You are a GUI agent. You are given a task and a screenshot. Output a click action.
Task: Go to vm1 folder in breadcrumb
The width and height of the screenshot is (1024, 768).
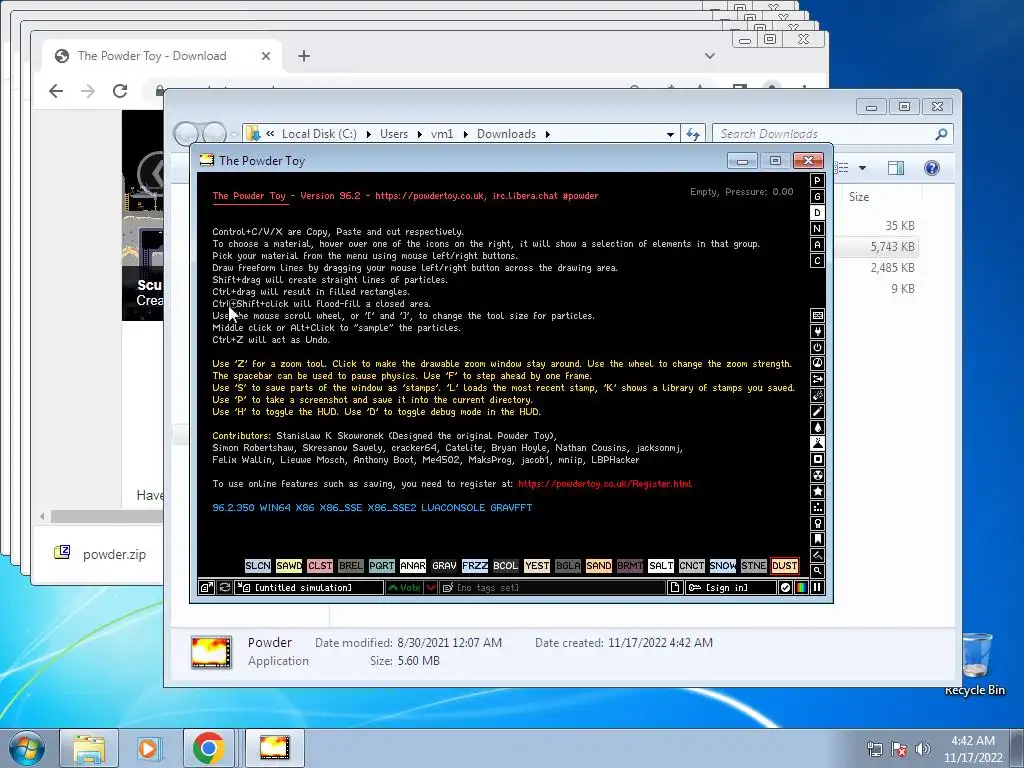(442, 134)
